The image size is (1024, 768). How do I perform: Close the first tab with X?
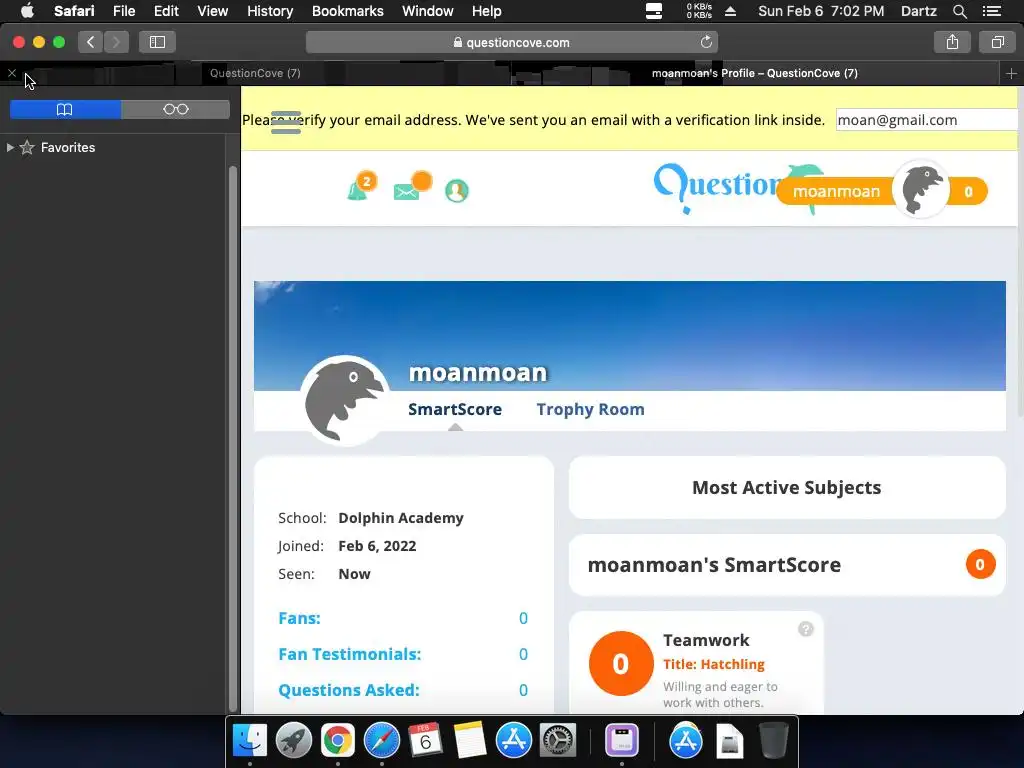tap(12, 73)
